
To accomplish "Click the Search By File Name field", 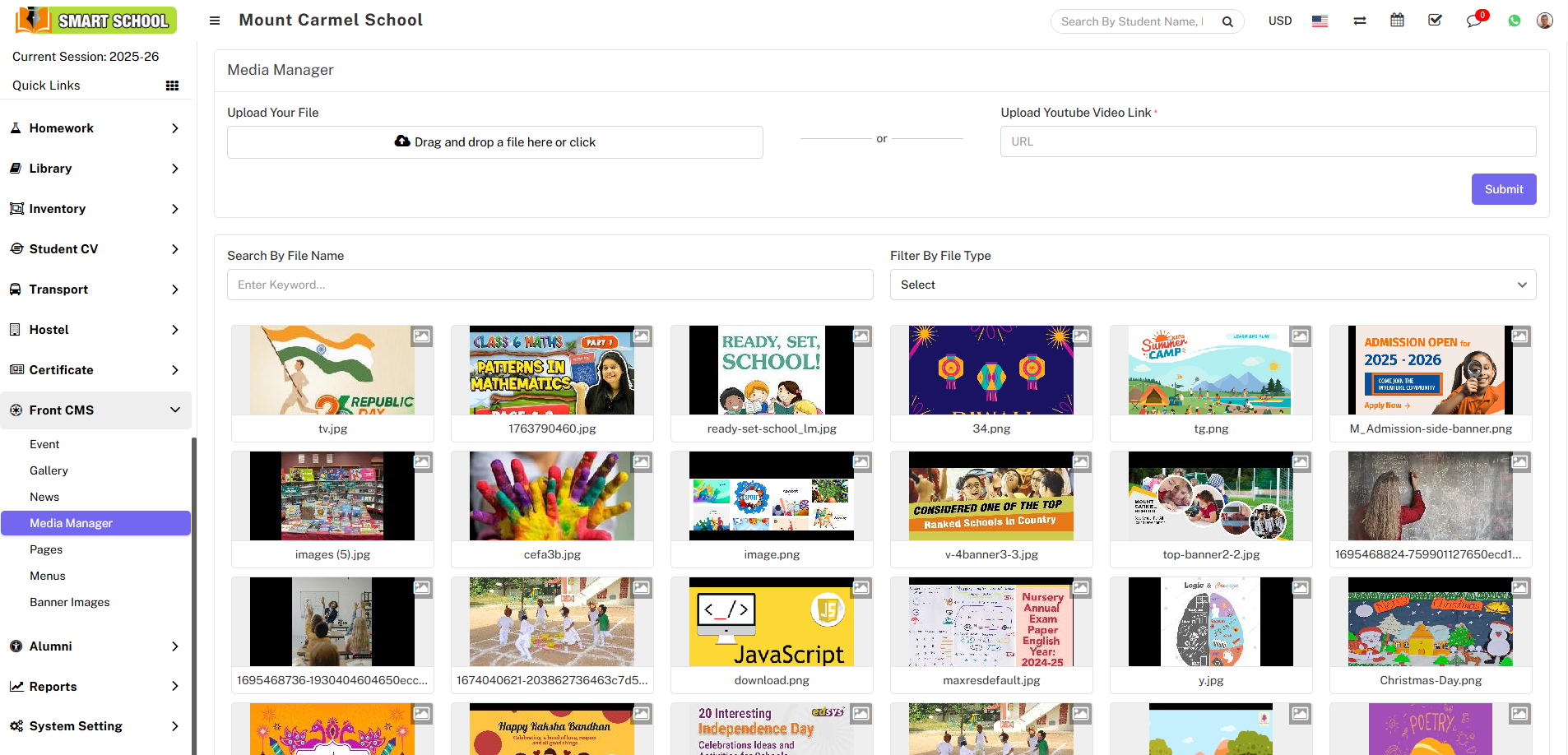I will coord(550,285).
